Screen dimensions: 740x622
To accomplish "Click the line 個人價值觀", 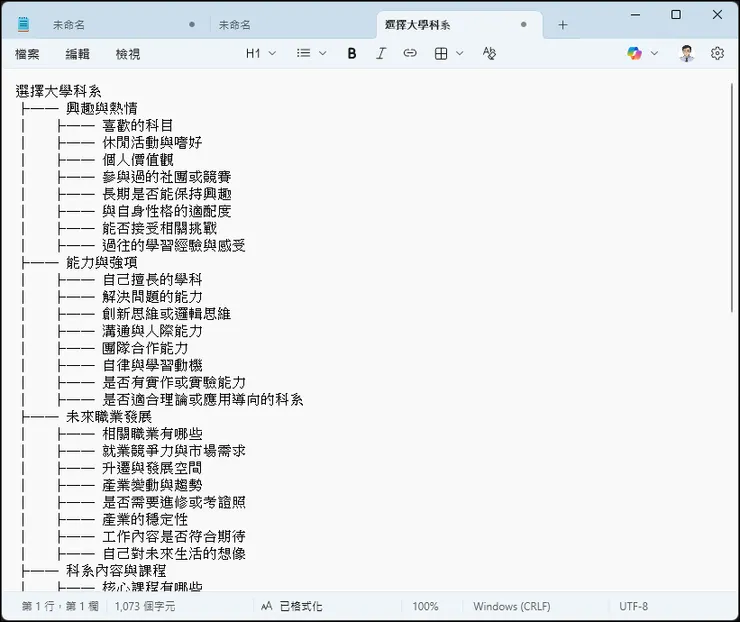I will point(138,160).
